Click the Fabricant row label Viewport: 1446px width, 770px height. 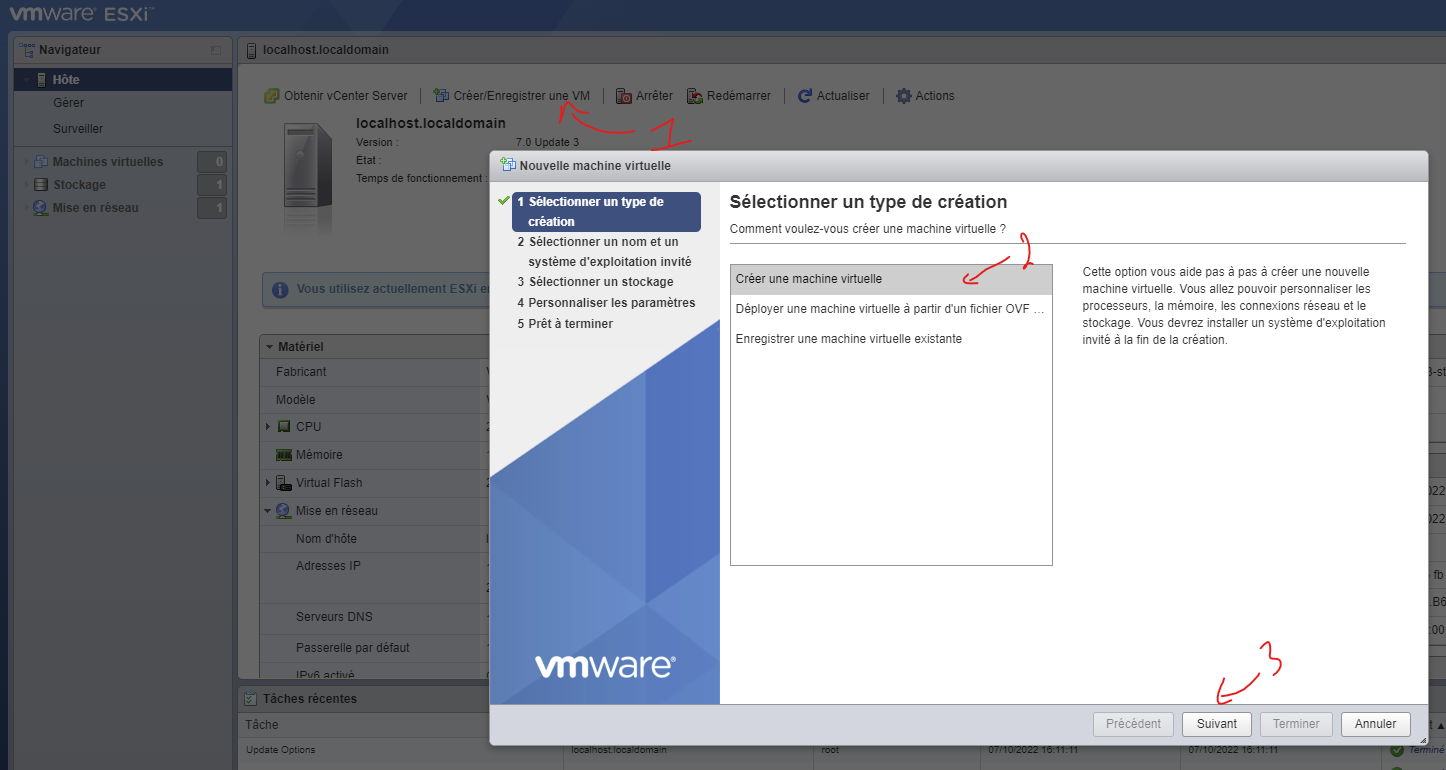coord(301,372)
